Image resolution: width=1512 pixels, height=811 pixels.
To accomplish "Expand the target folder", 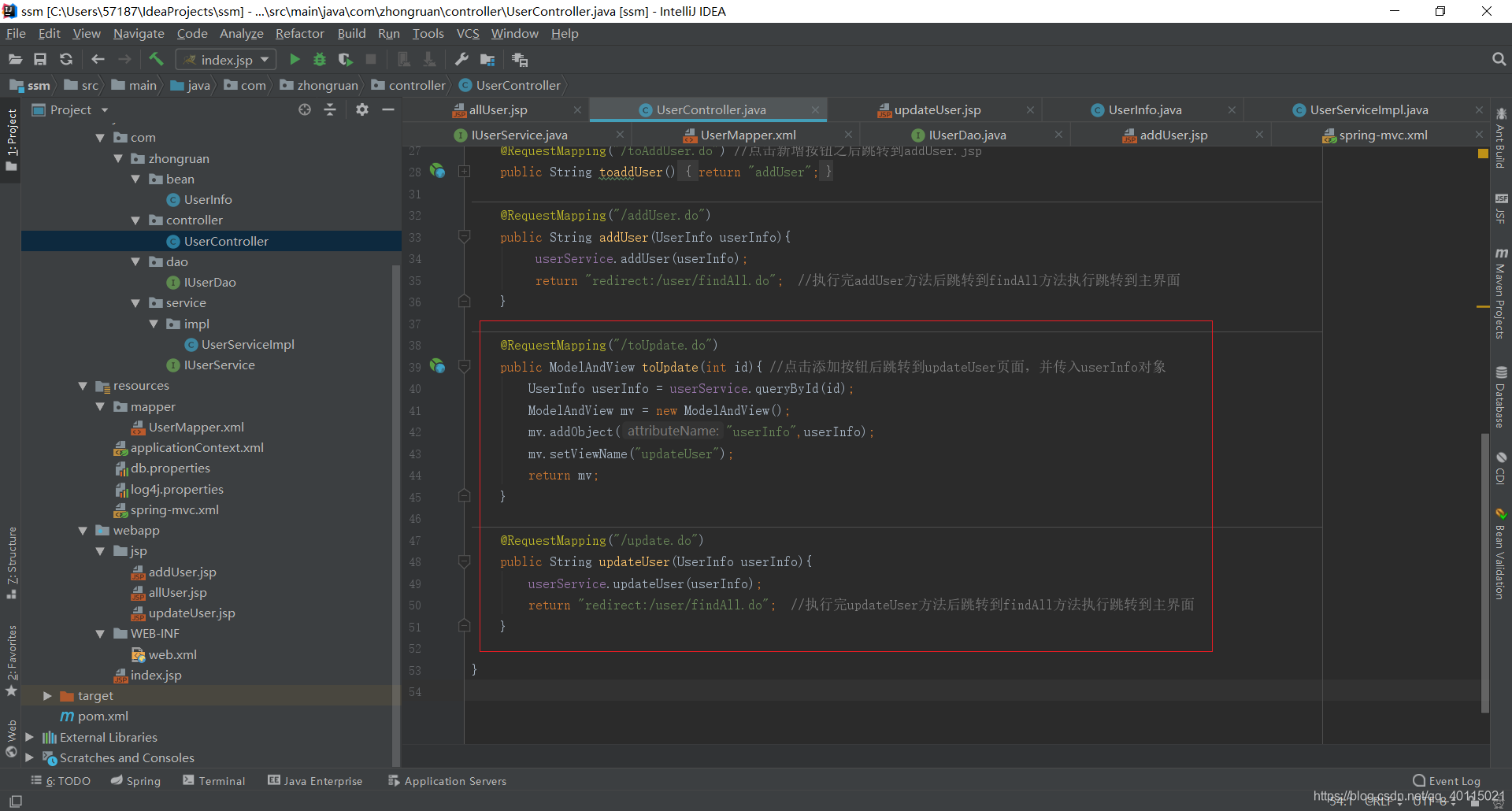I will point(47,696).
